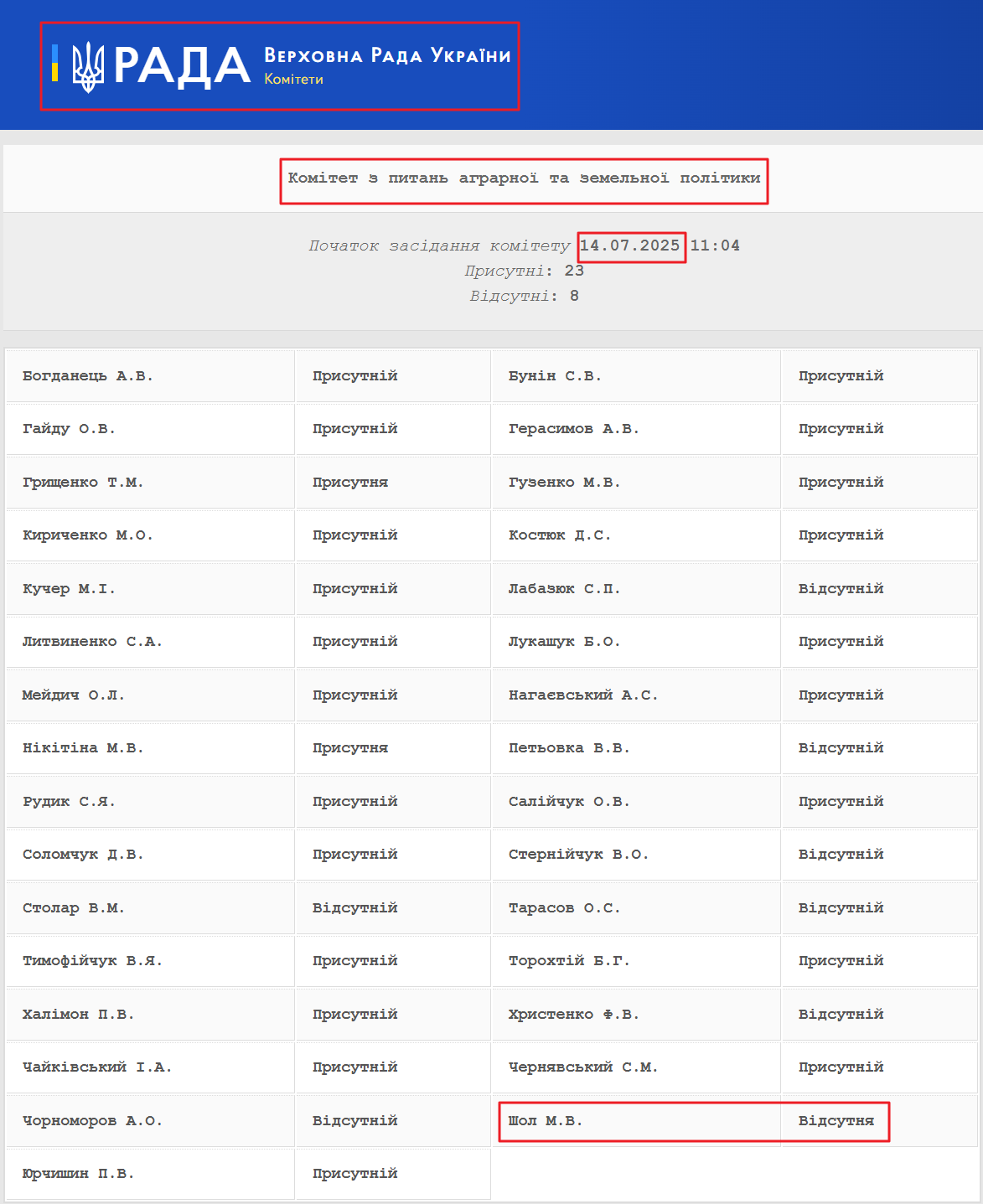The image size is (983, 1204).
Task: Click Відсутня status next to Шол М.В.
Action: [836, 1120]
